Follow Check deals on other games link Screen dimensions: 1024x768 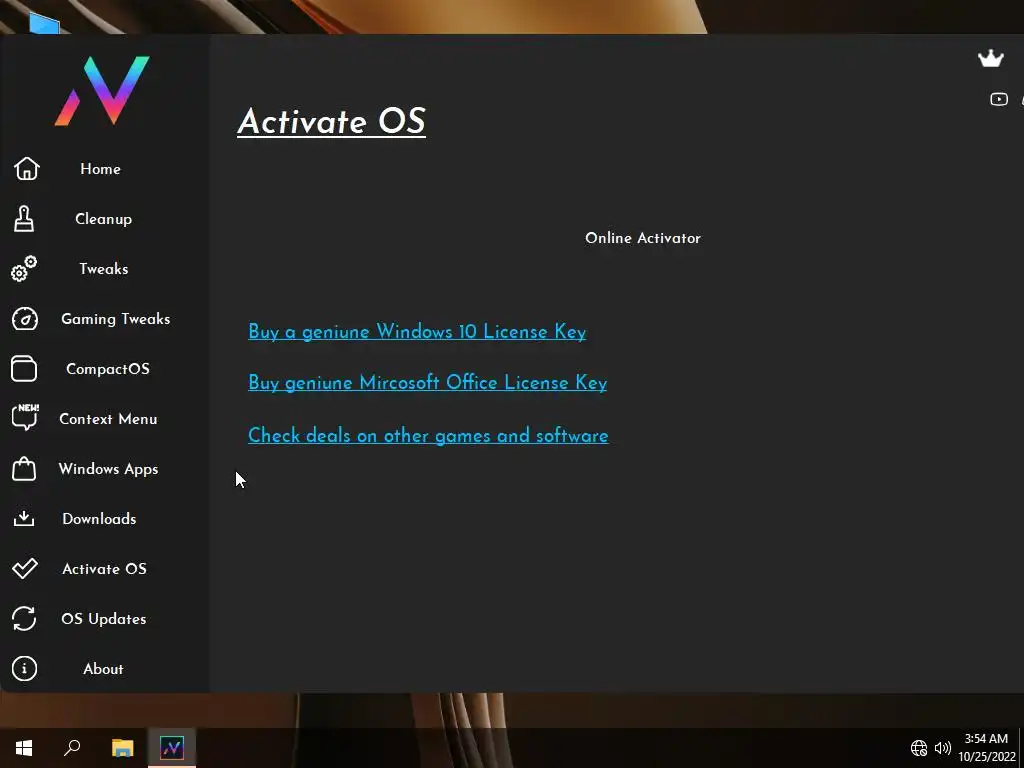tap(428, 435)
